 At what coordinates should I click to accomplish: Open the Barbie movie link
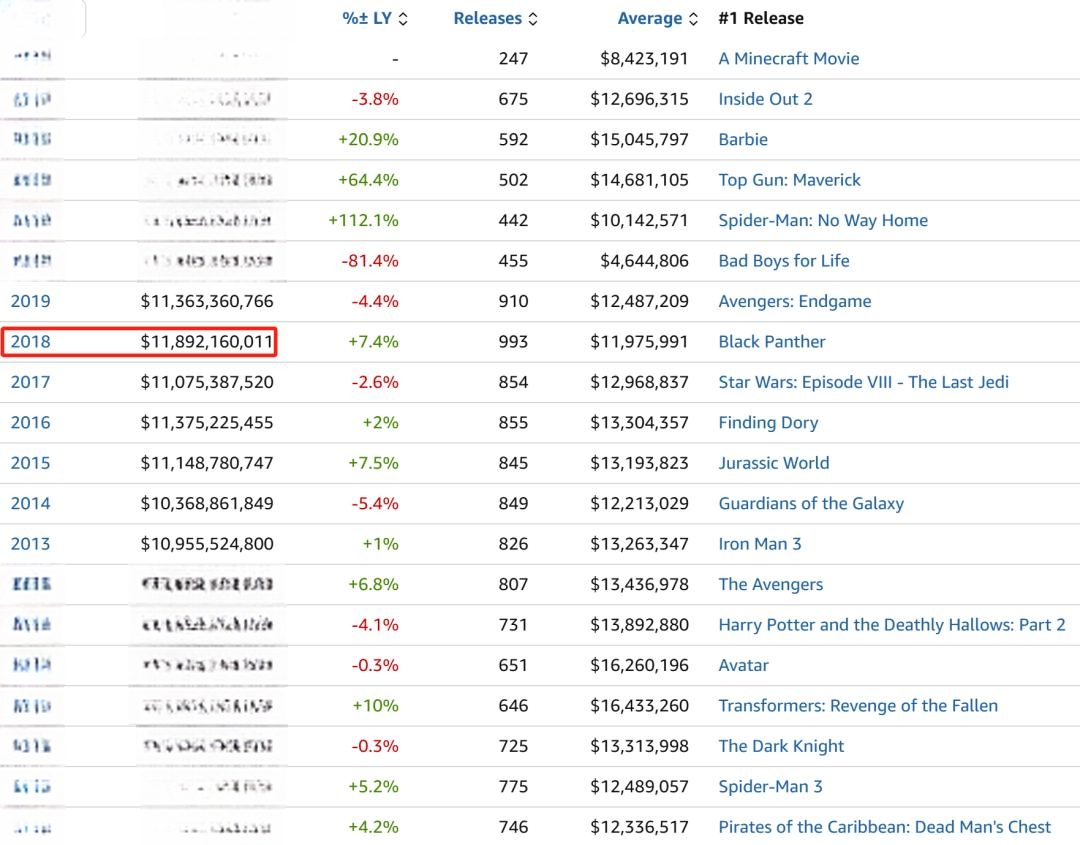742,139
